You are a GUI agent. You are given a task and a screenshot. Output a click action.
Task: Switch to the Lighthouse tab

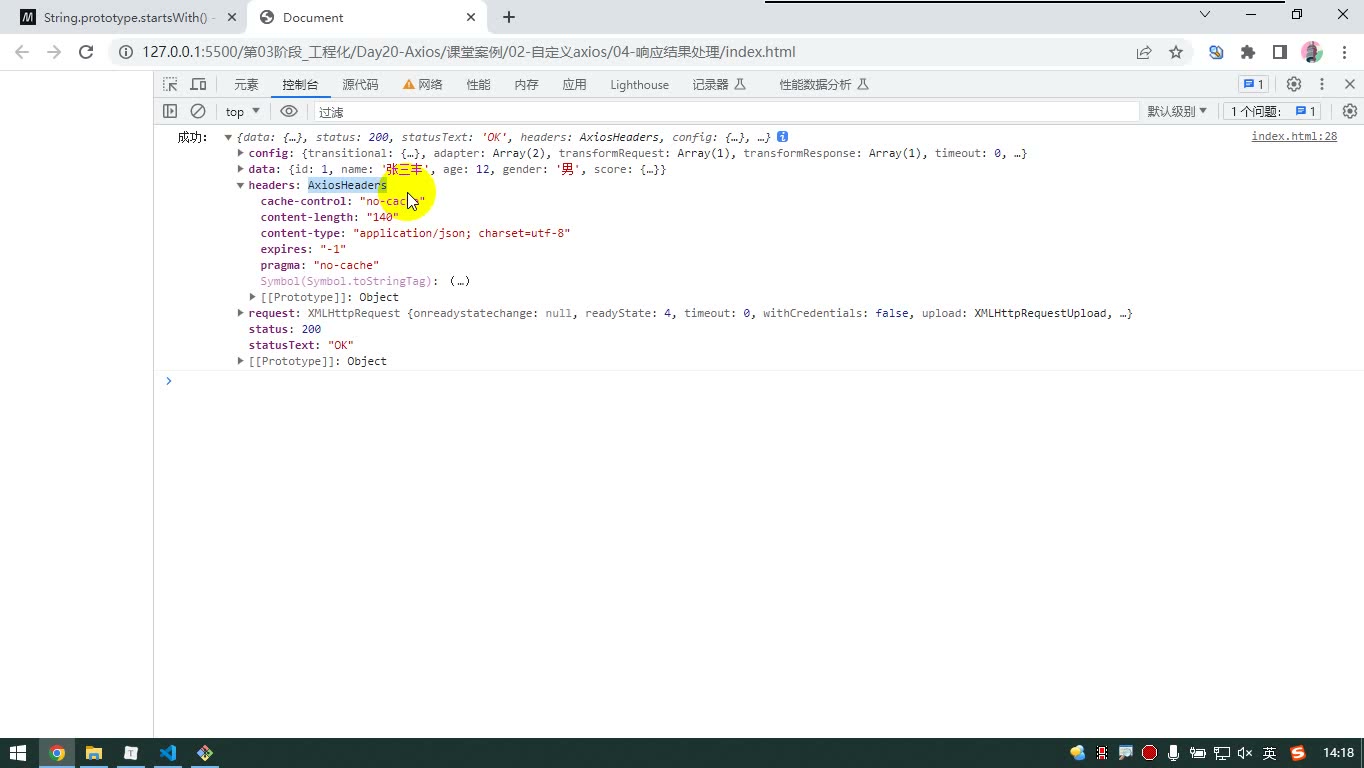pyautogui.click(x=639, y=84)
